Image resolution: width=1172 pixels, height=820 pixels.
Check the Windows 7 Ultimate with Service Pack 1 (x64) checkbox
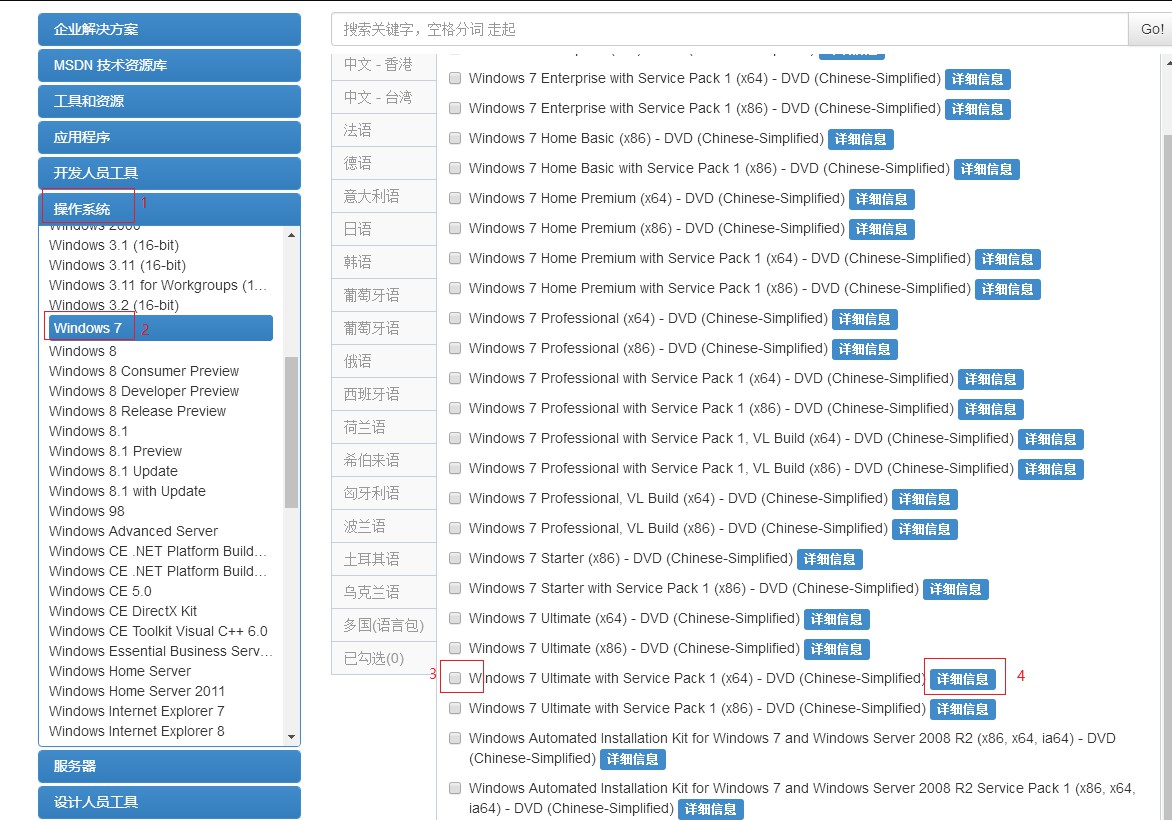pyautogui.click(x=455, y=678)
